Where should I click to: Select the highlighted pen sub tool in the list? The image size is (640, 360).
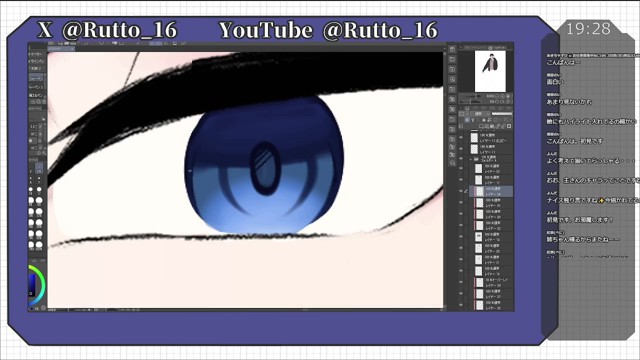coord(37,78)
